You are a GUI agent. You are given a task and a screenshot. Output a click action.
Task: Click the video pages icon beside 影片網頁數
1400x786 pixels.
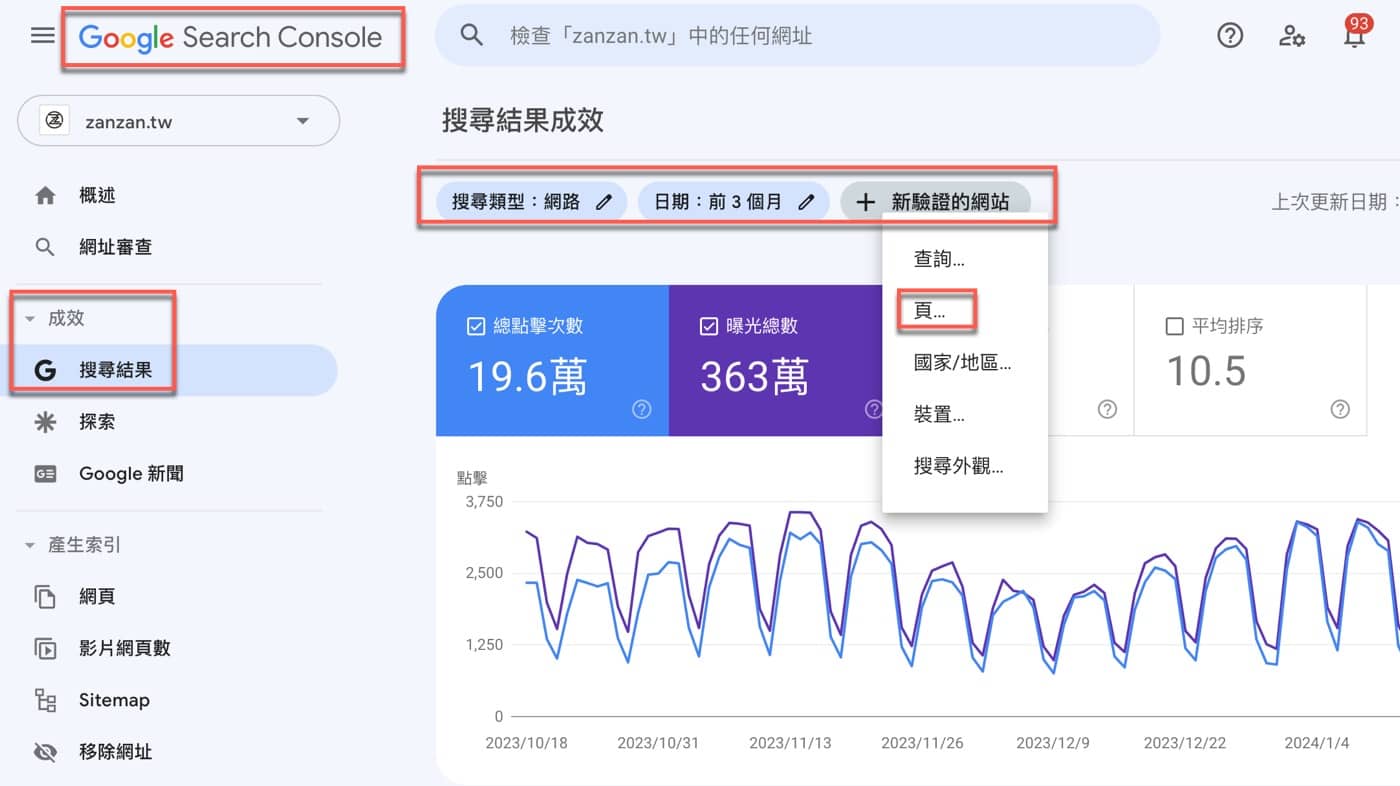click(x=45, y=648)
